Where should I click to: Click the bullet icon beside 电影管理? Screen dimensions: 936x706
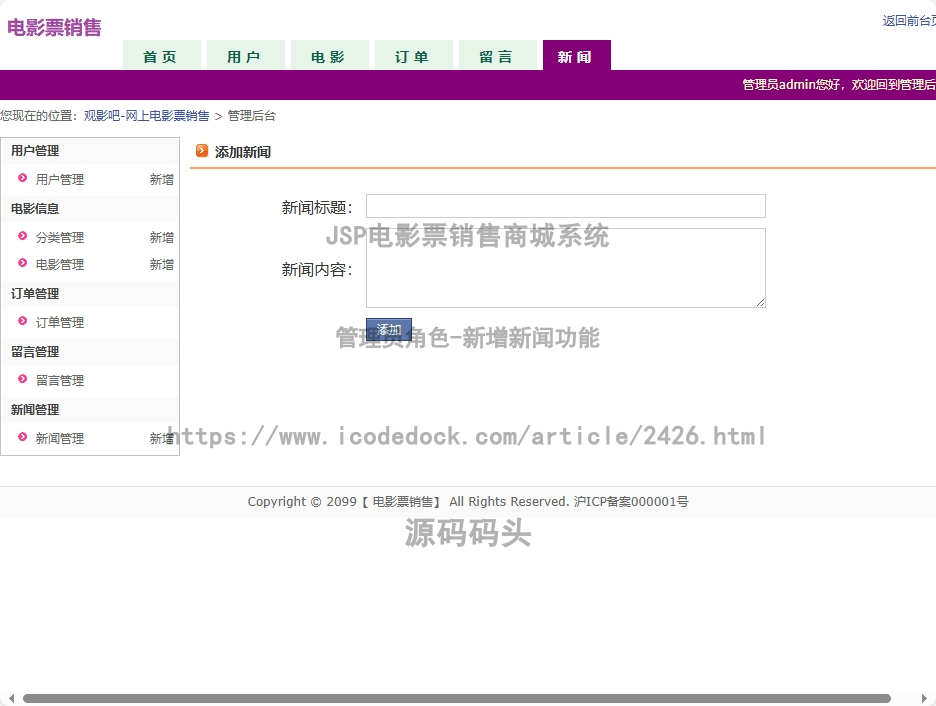(x=23, y=263)
